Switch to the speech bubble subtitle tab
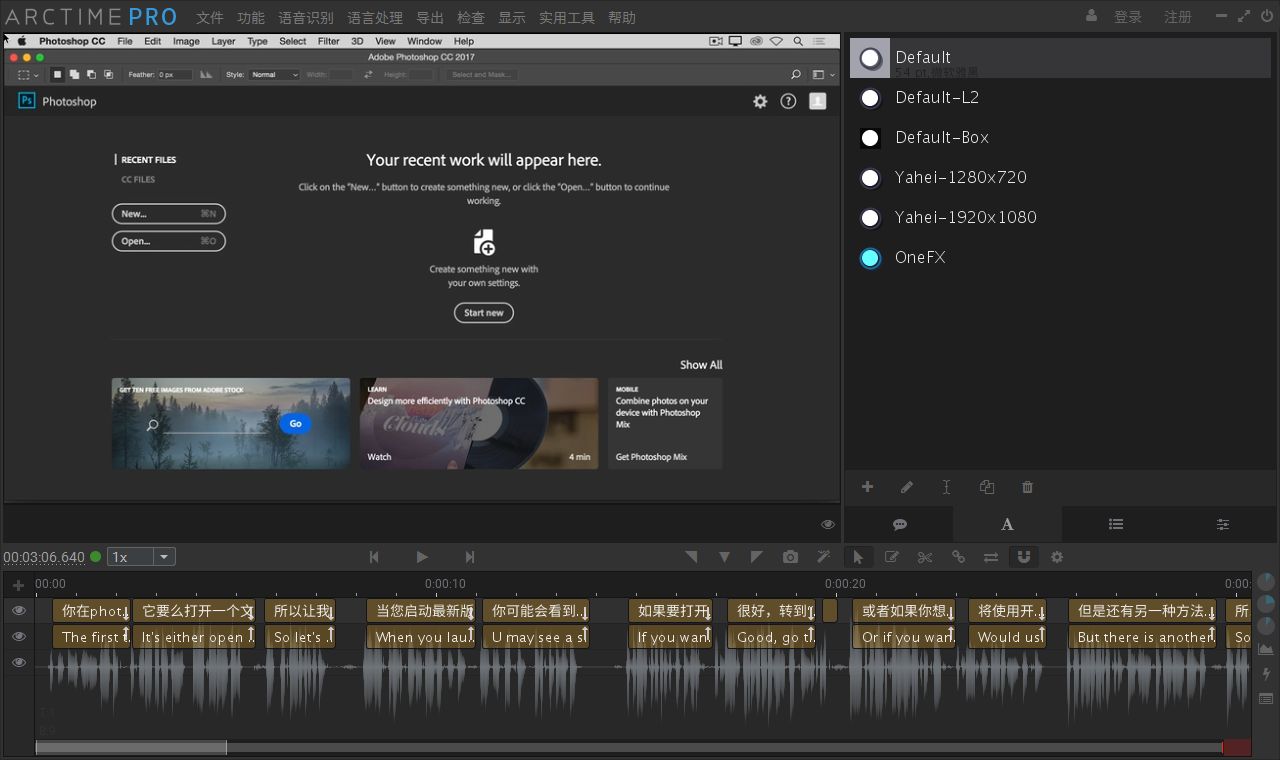1280x760 pixels. tap(899, 524)
